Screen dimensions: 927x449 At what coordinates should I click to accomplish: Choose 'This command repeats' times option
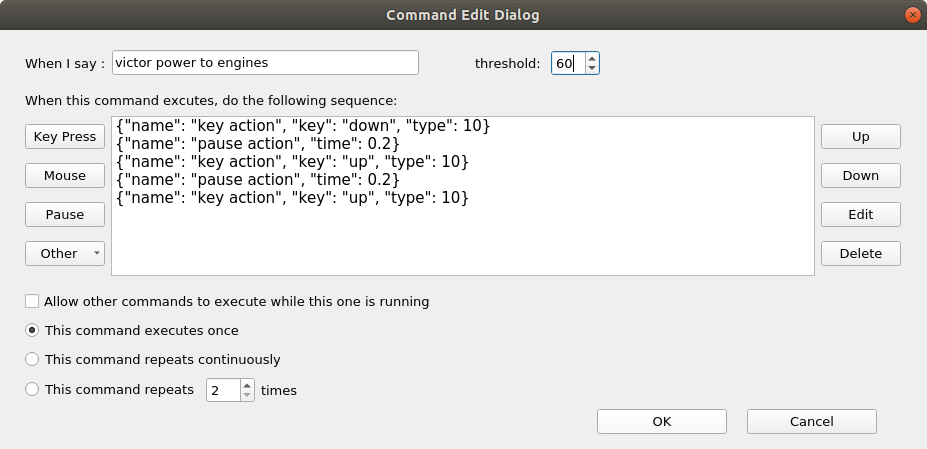33,389
